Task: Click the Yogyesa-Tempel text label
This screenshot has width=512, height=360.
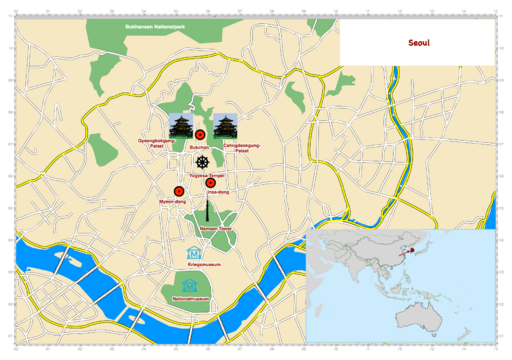Action: pyautogui.click(x=207, y=175)
